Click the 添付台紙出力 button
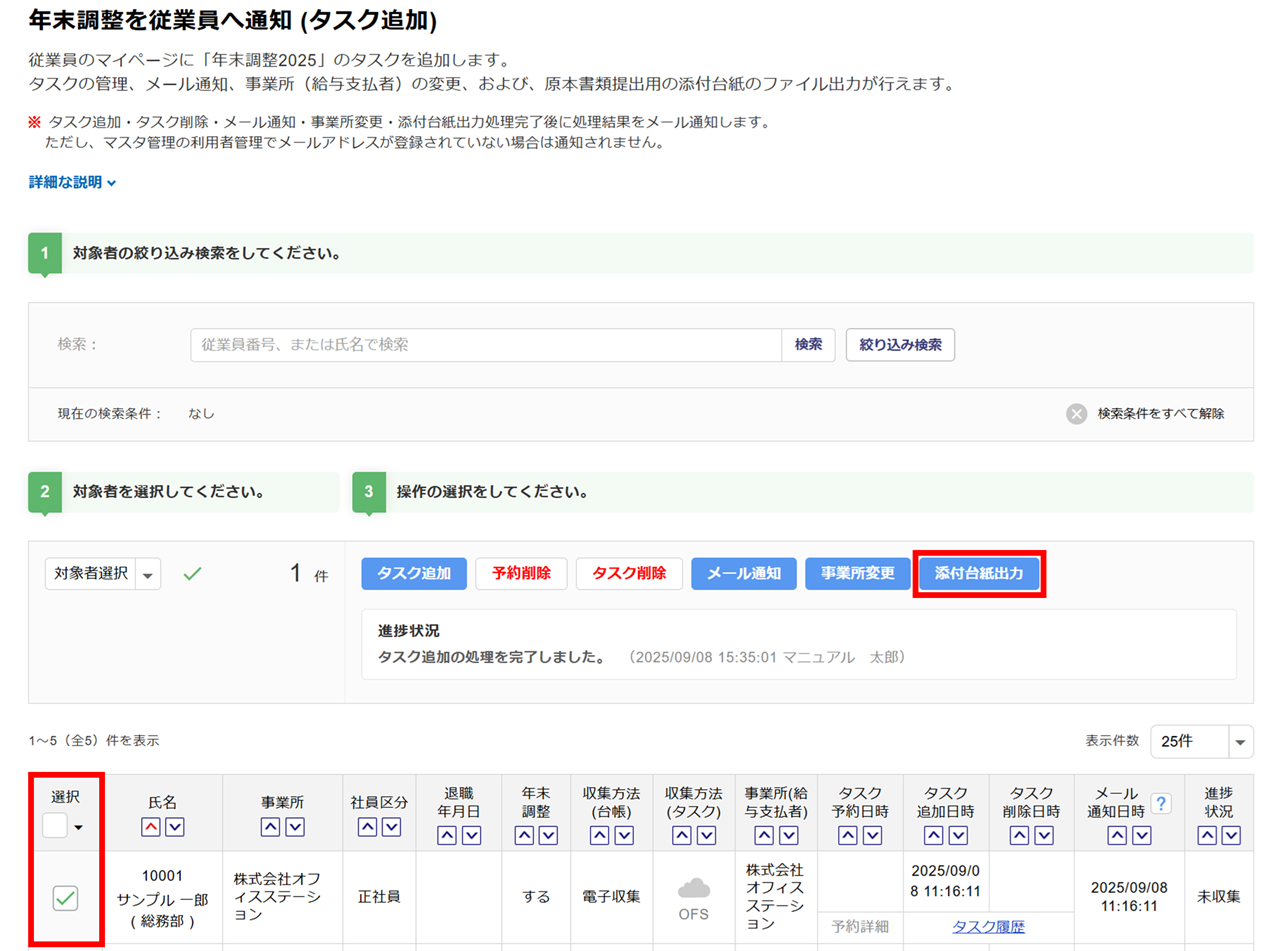The height and width of the screenshot is (951, 1280). pos(979,574)
